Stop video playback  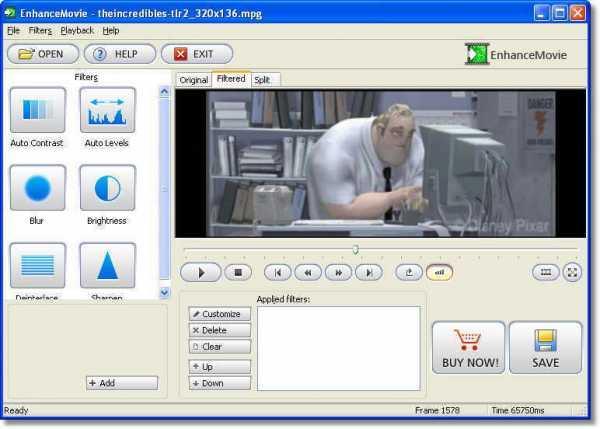[237, 272]
